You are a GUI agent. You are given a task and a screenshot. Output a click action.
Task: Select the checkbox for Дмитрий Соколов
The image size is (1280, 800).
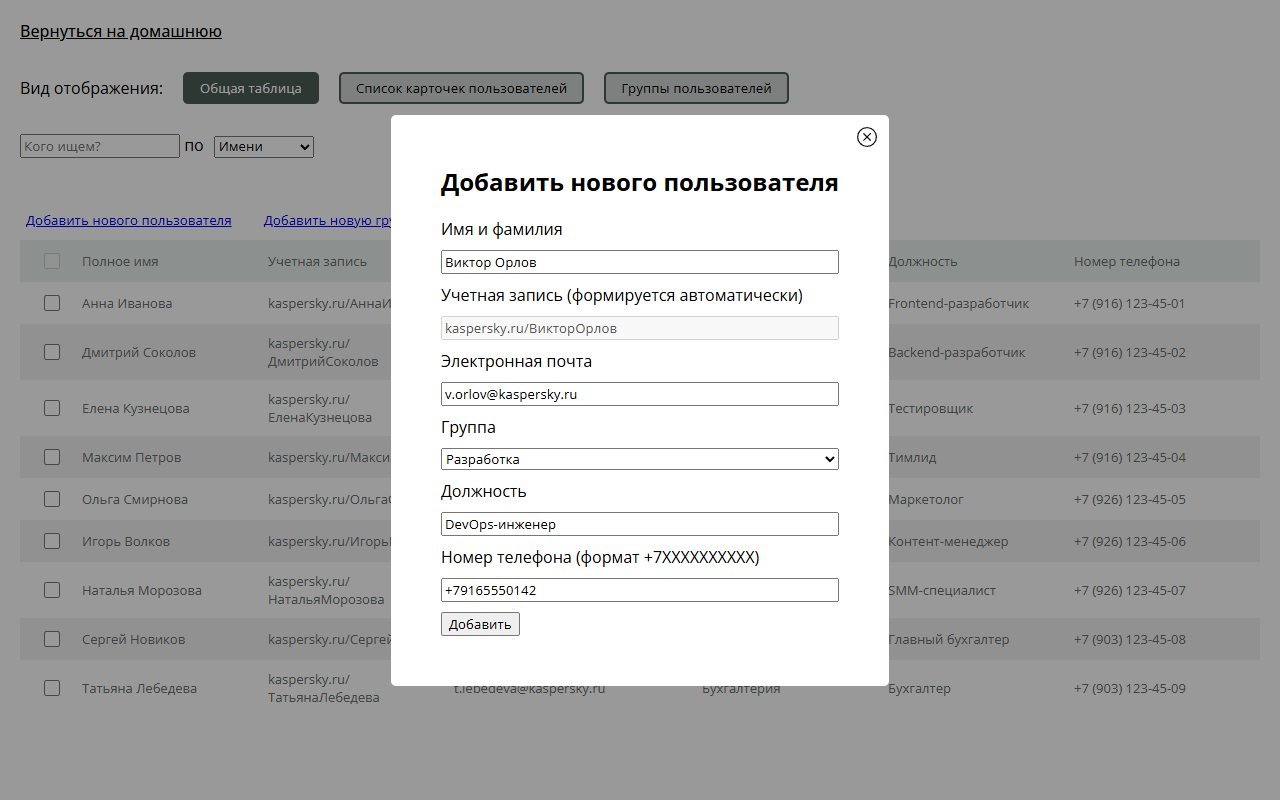point(52,352)
